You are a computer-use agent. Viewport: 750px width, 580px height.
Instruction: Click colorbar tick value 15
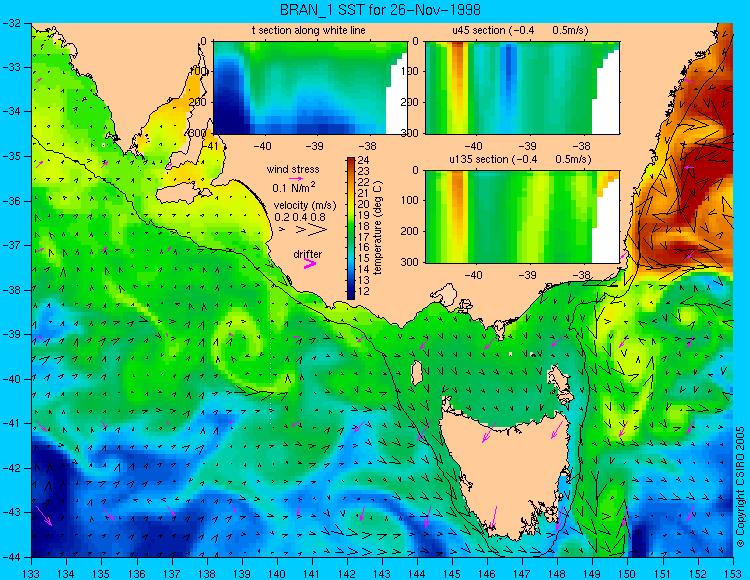(x=364, y=258)
